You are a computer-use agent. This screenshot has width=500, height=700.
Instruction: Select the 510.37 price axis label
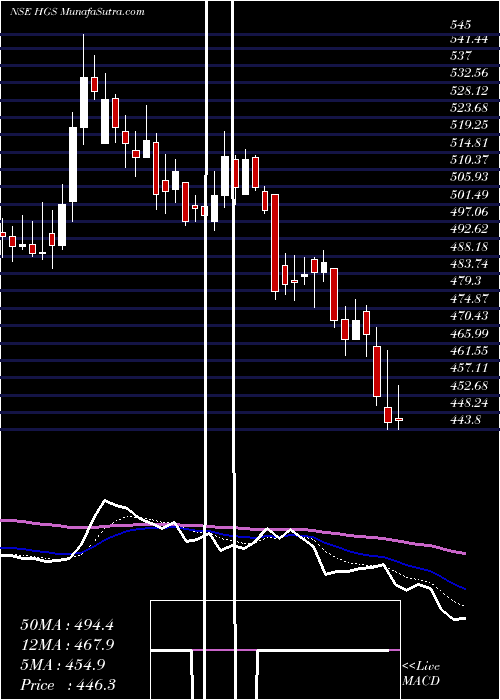[x=469, y=159]
